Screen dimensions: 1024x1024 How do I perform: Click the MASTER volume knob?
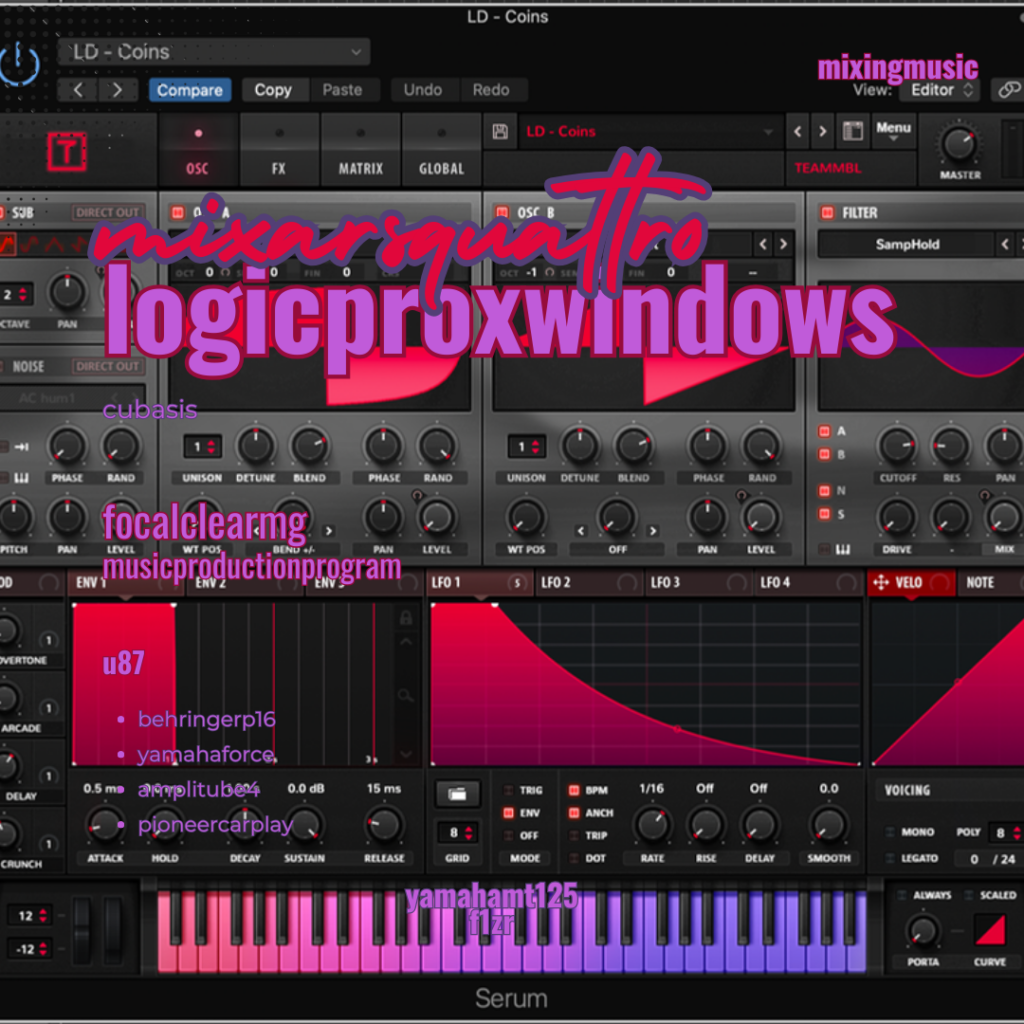tap(959, 144)
